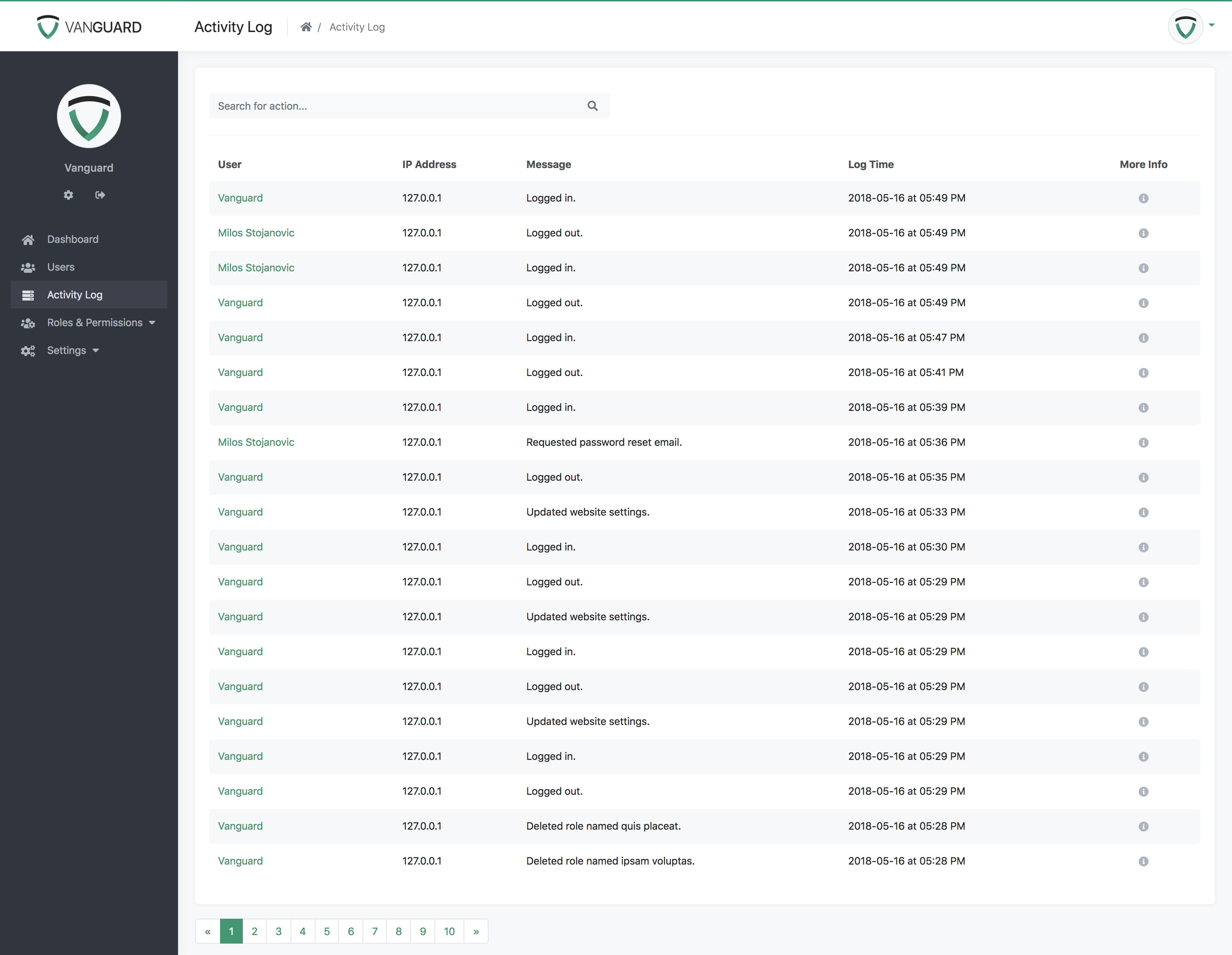Click the Activity Log navigation icon
Viewport: 1232px width, 955px height.
[x=27, y=295]
